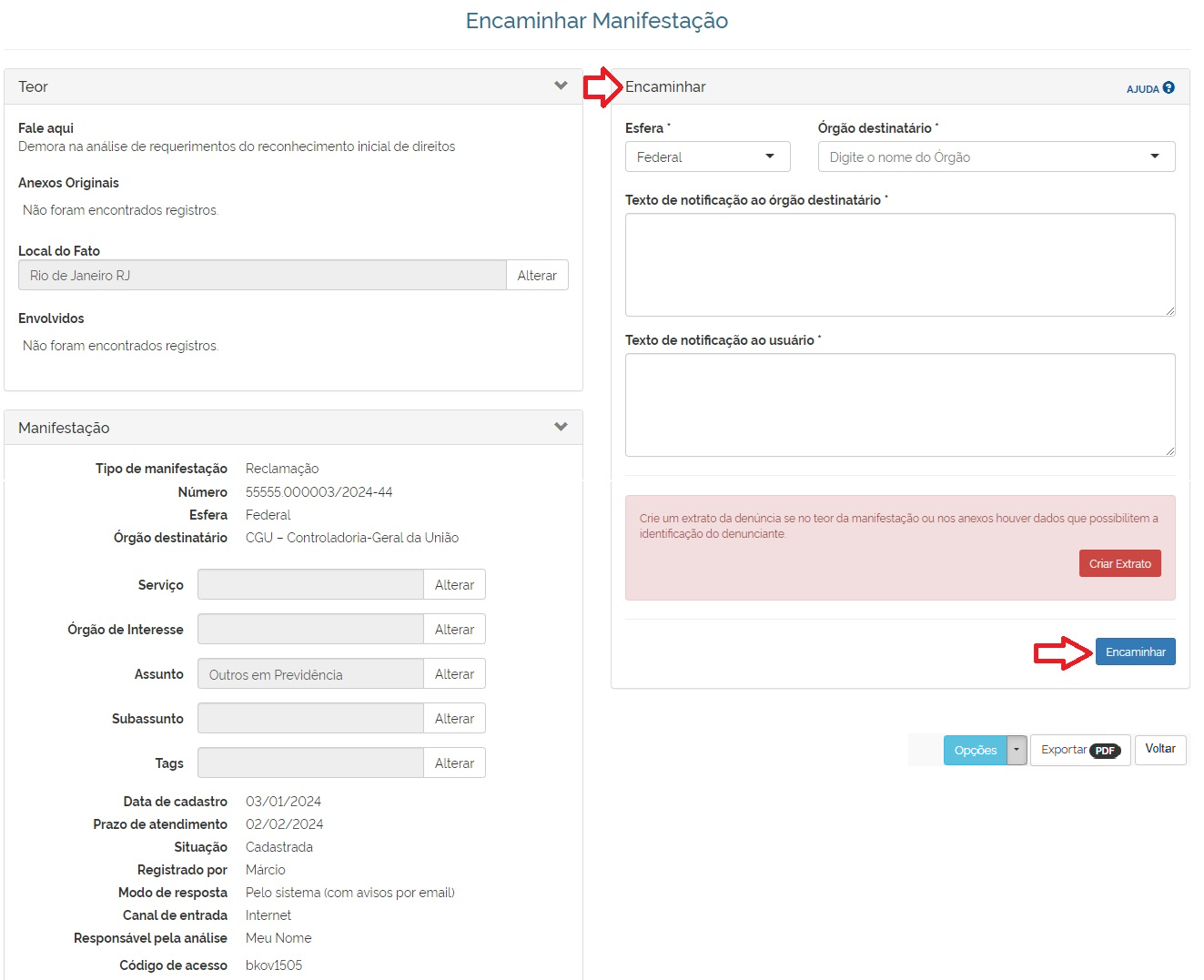Collapse the Teor panel chevron
1204x980 pixels.
[561, 86]
